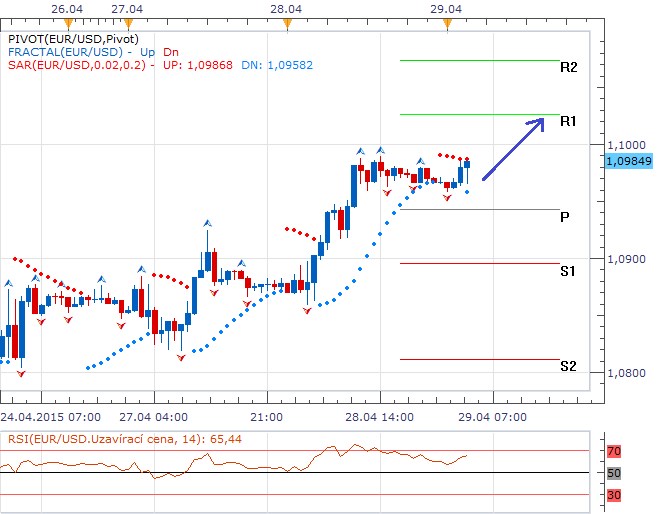Screen dimensions: 662x514
Task: Click the 1,0900 price axis label
Action: pyautogui.click(x=627, y=259)
